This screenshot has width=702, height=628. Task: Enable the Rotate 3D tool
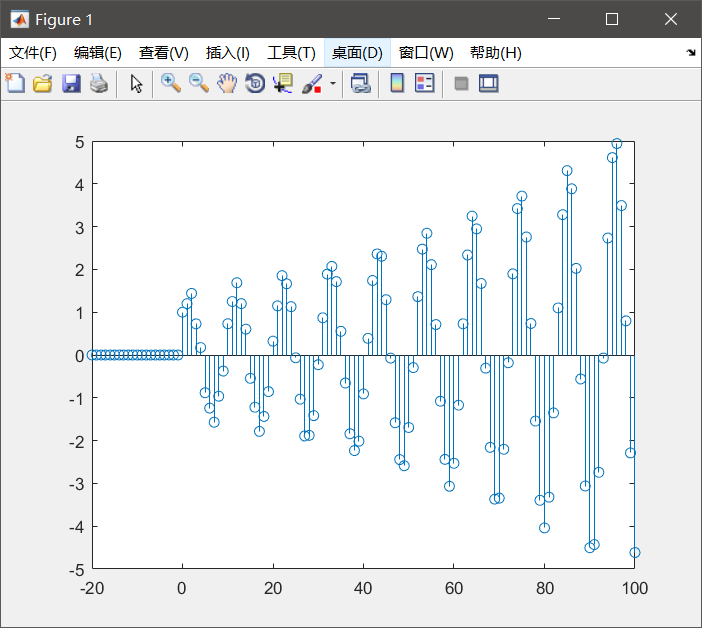click(x=255, y=83)
